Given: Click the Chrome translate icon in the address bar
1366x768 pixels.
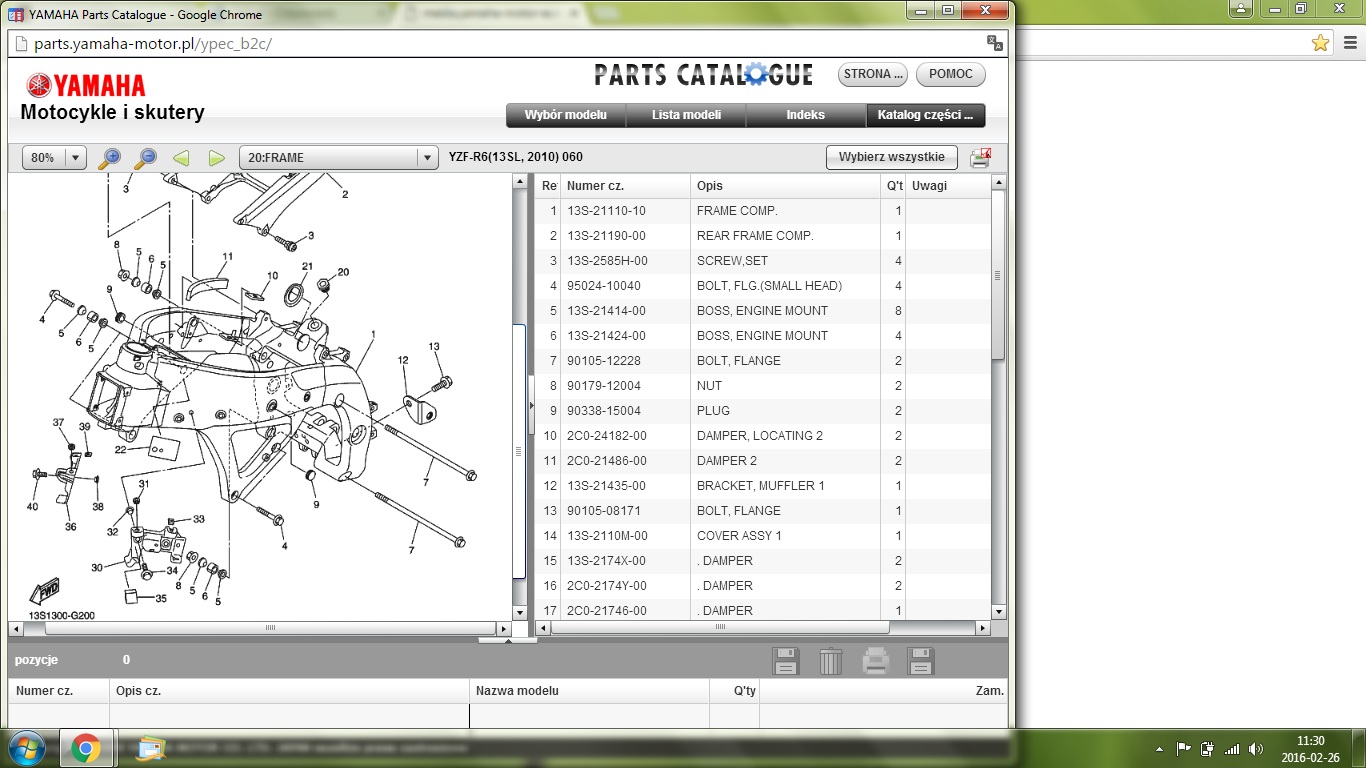Looking at the screenshot, I should [x=994, y=43].
